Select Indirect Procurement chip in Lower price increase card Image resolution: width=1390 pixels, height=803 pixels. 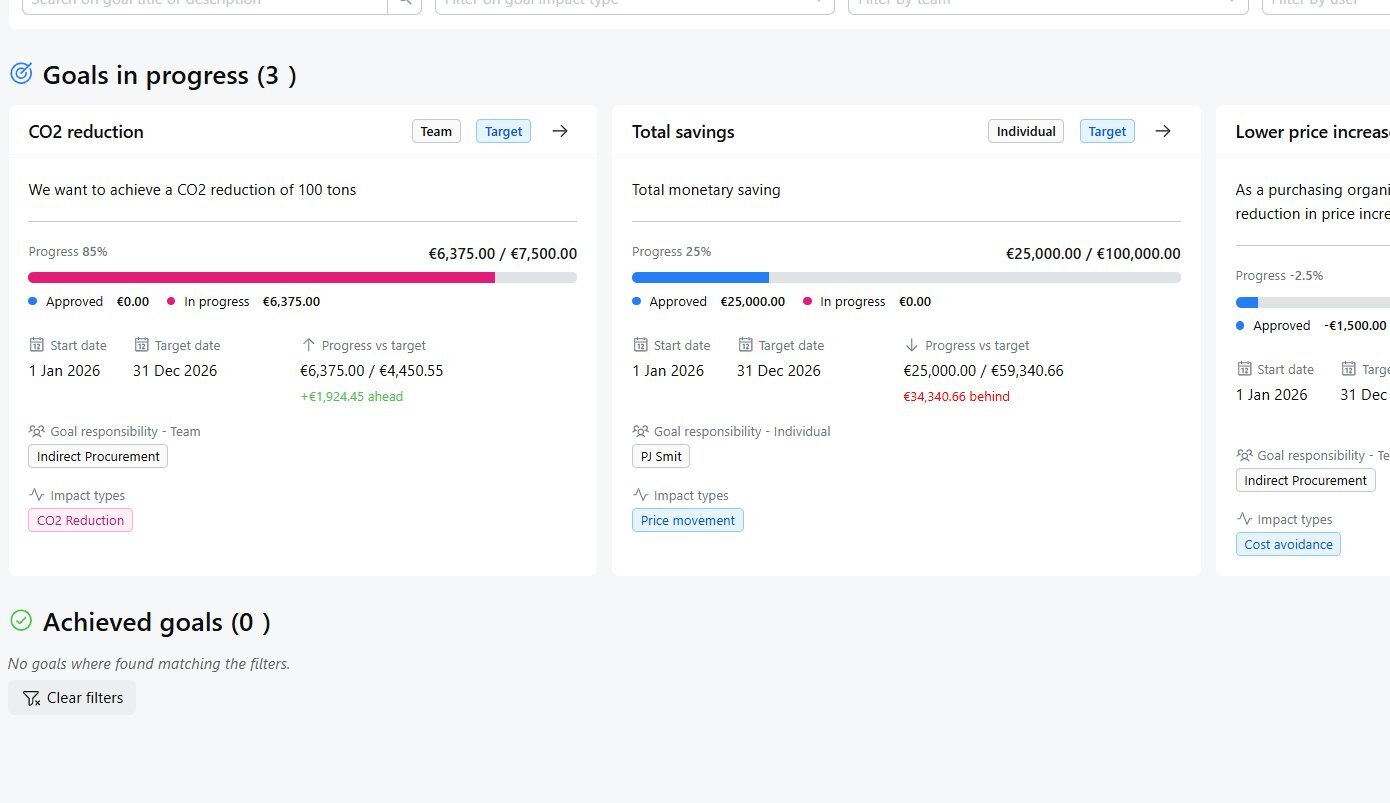(x=1306, y=480)
